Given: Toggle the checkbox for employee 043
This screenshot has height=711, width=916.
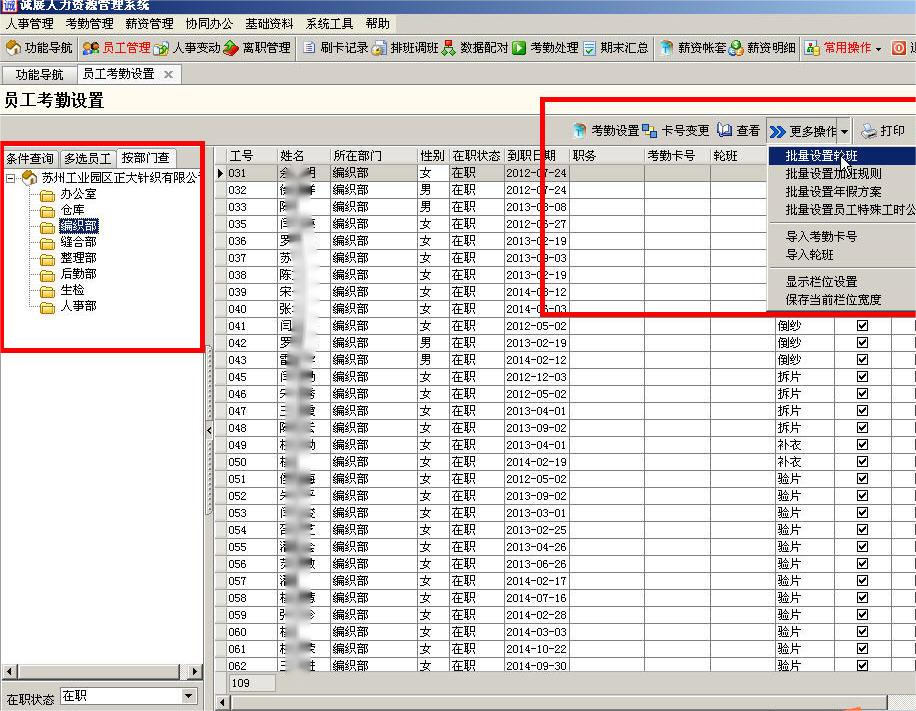Looking at the screenshot, I should coord(862,359).
